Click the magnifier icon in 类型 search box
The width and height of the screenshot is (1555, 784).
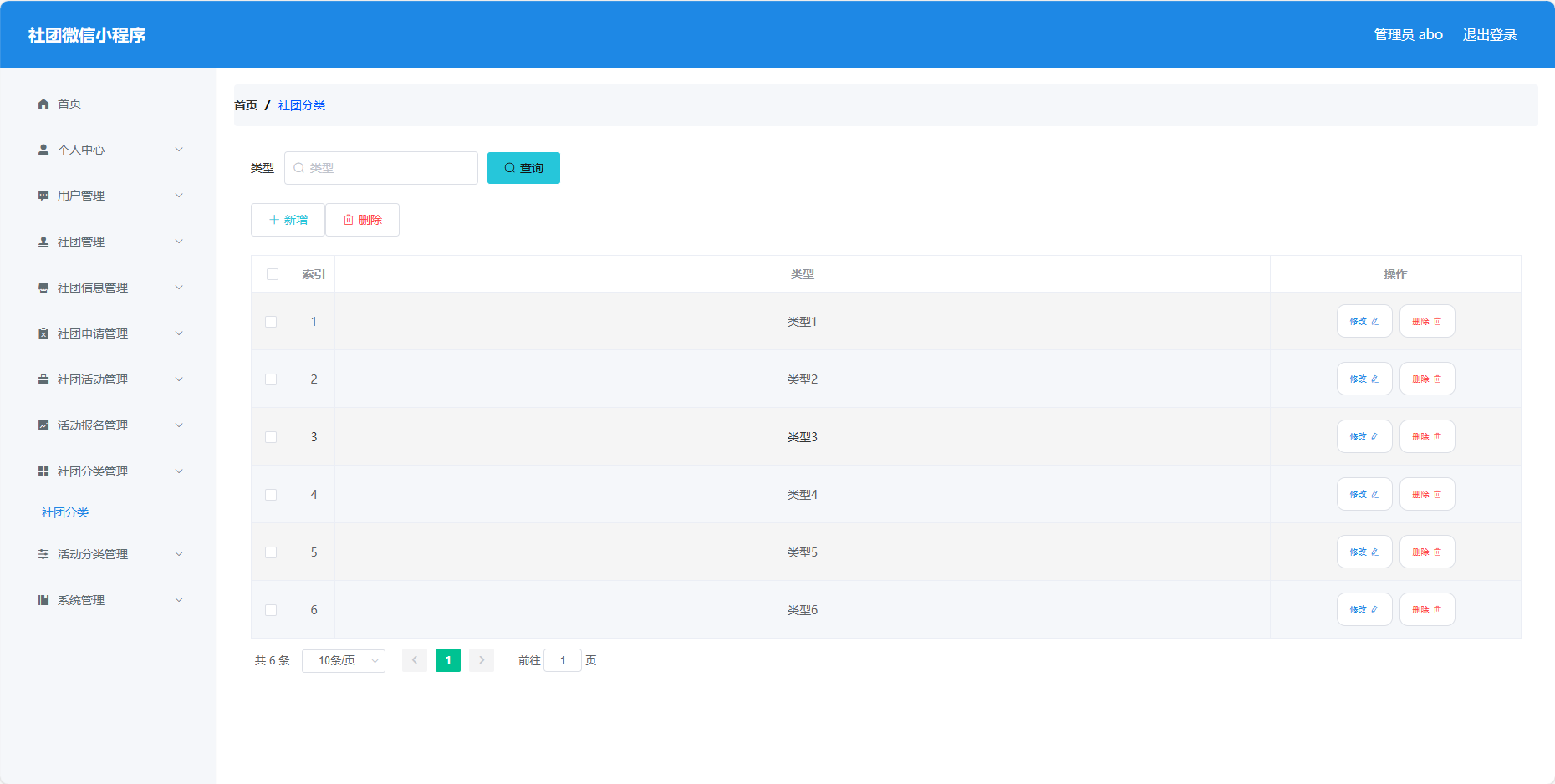point(298,168)
